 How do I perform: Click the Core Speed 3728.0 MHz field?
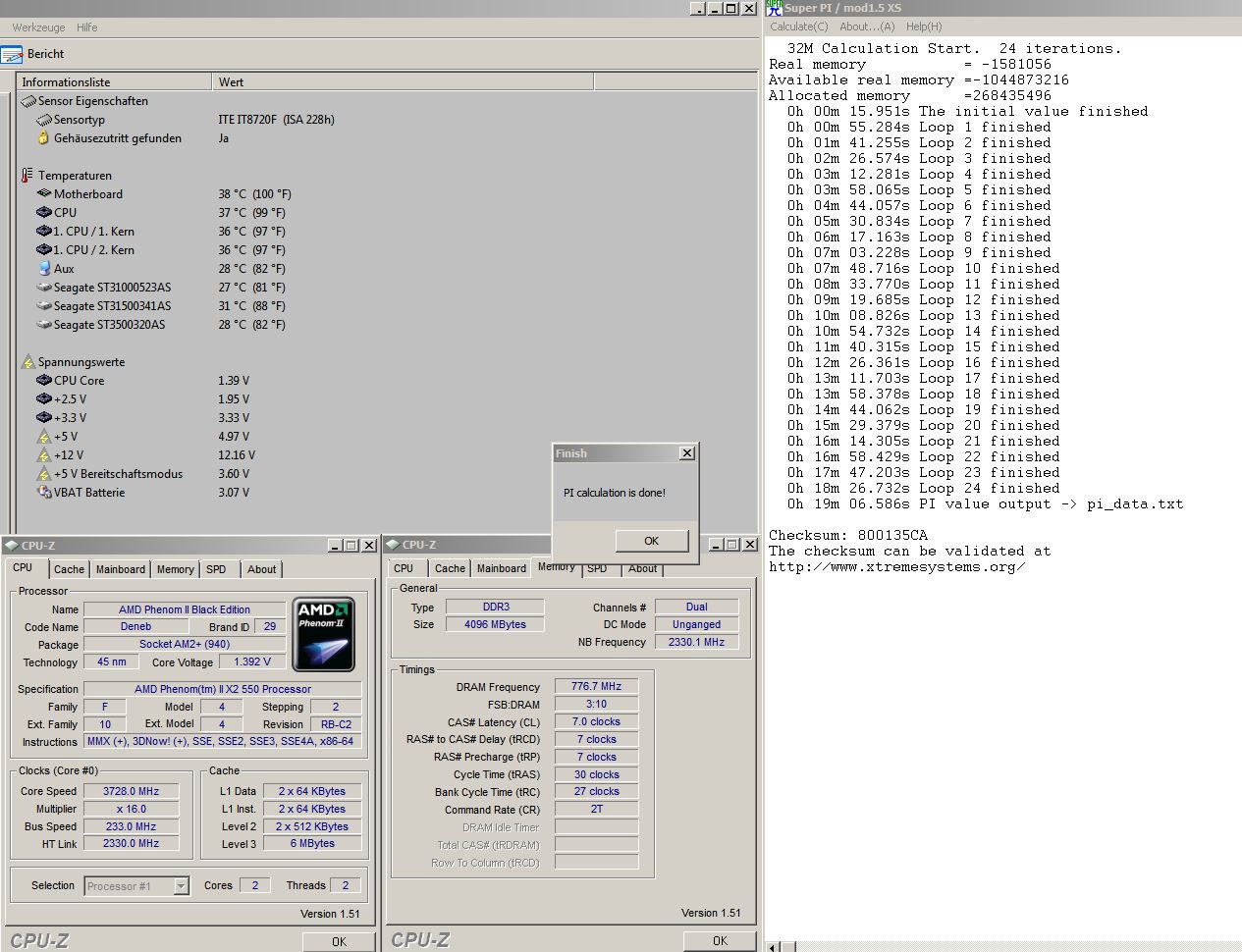point(132,791)
